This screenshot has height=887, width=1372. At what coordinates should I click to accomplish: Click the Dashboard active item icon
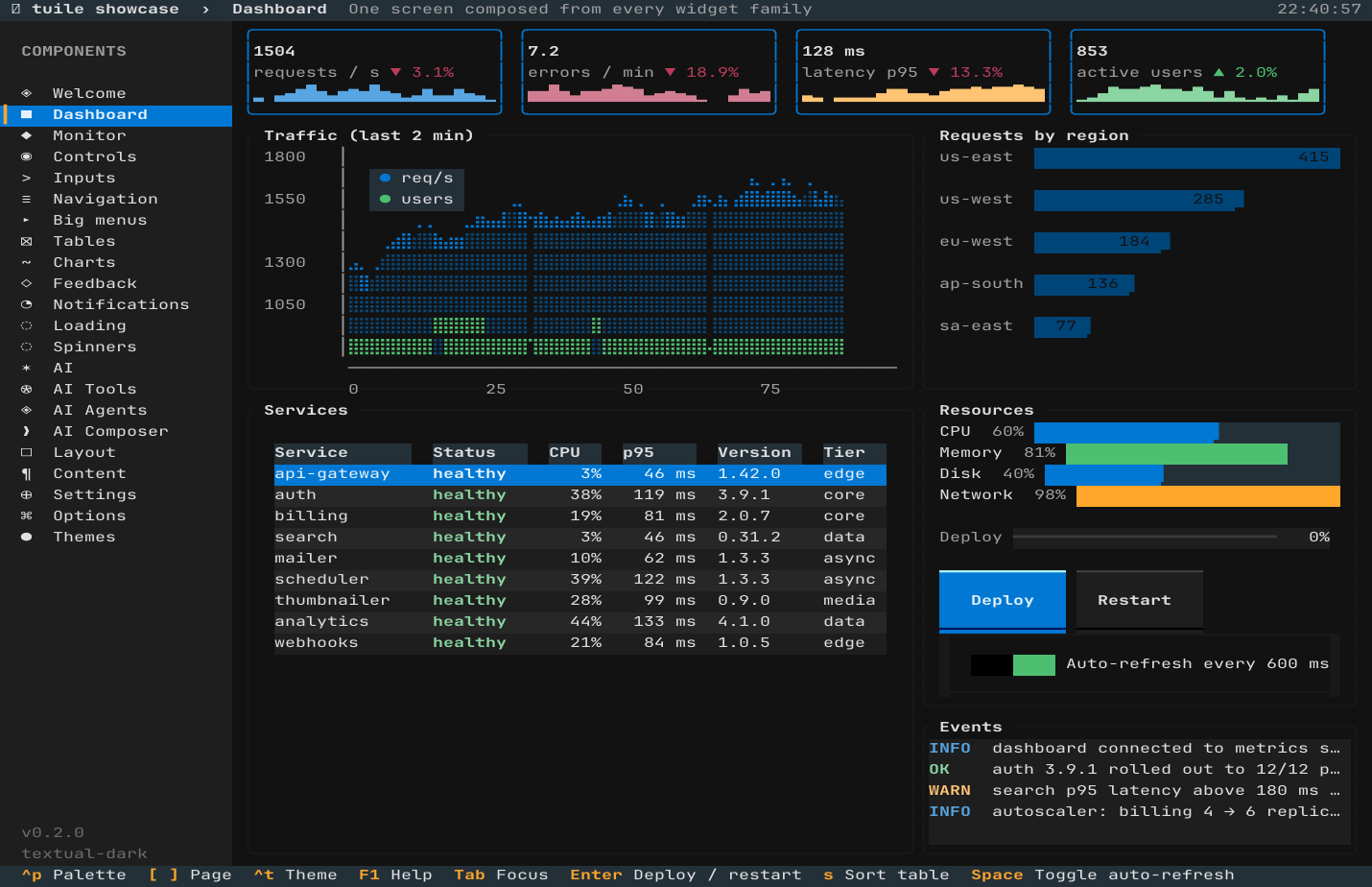point(27,114)
